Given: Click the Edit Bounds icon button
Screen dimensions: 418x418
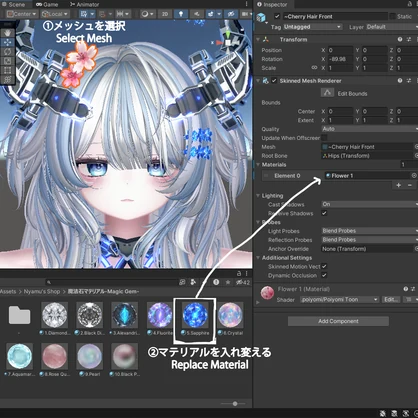Looking at the screenshot, I should [x=327, y=93].
